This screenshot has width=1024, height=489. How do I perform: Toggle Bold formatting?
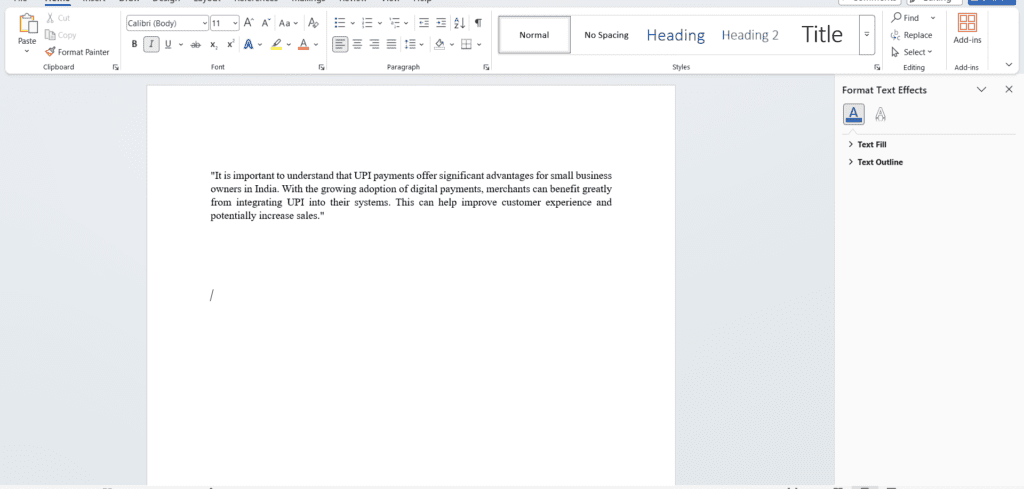tap(135, 44)
